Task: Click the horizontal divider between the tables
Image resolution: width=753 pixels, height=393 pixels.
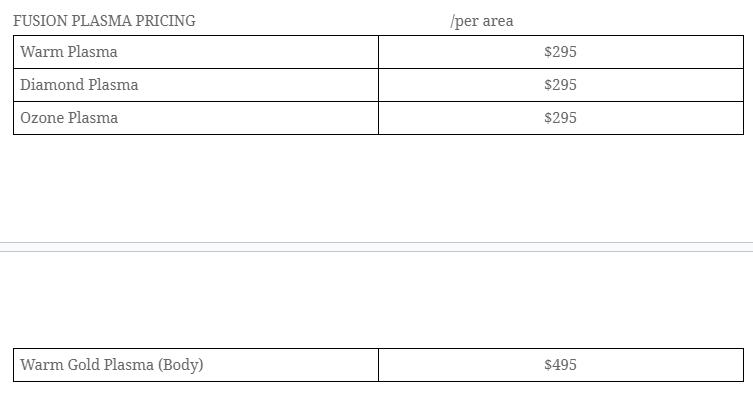Action: point(376,247)
